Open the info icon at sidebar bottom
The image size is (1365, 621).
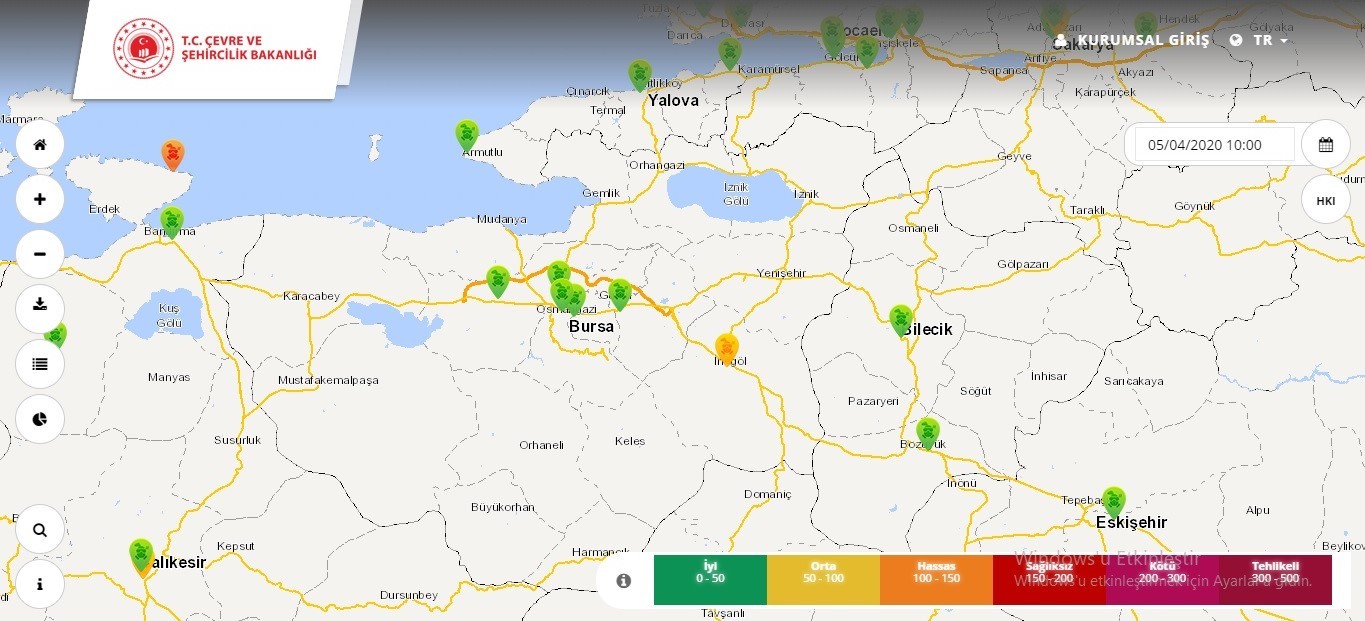39,584
